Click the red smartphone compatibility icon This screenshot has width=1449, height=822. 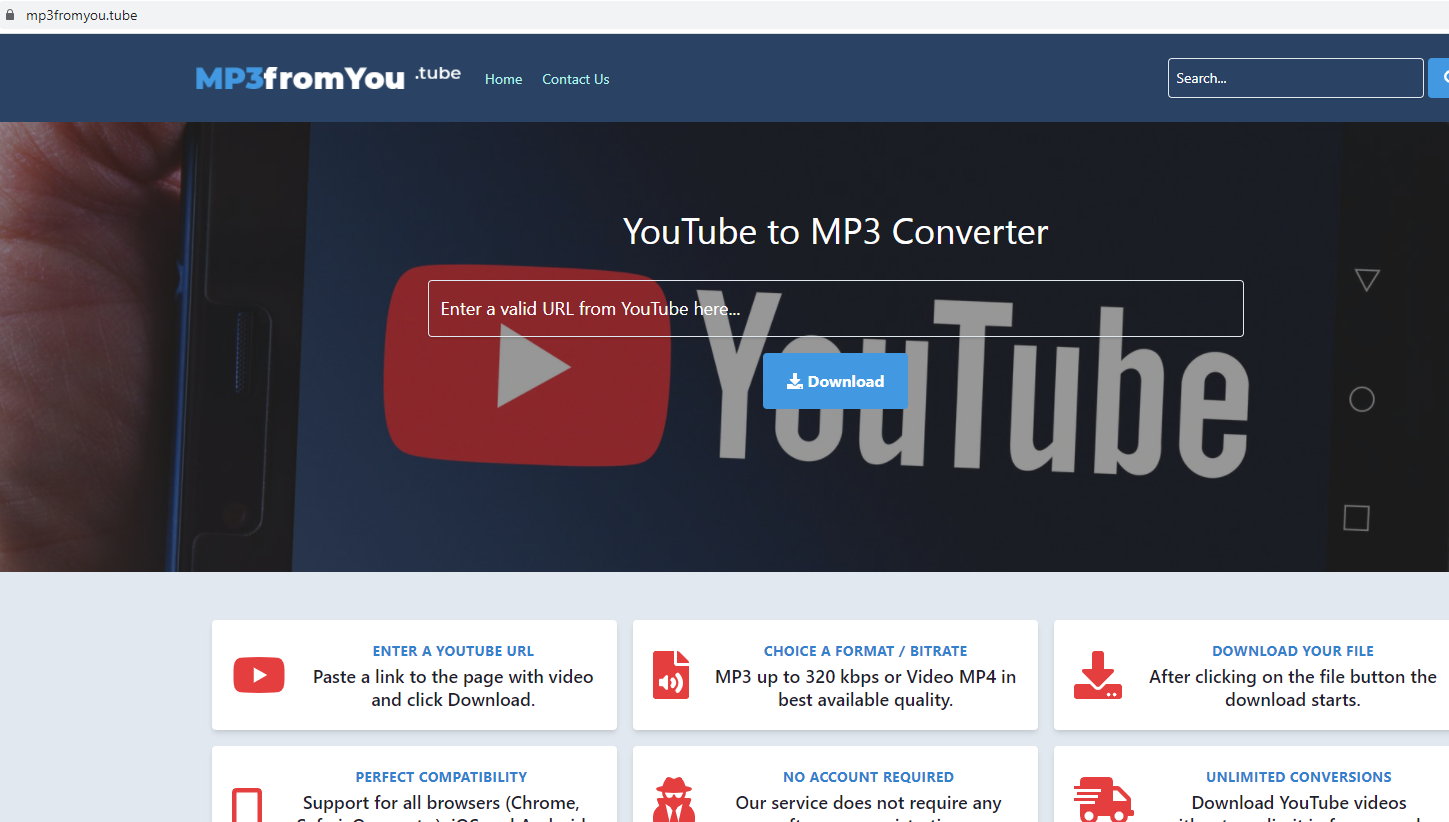click(247, 806)
